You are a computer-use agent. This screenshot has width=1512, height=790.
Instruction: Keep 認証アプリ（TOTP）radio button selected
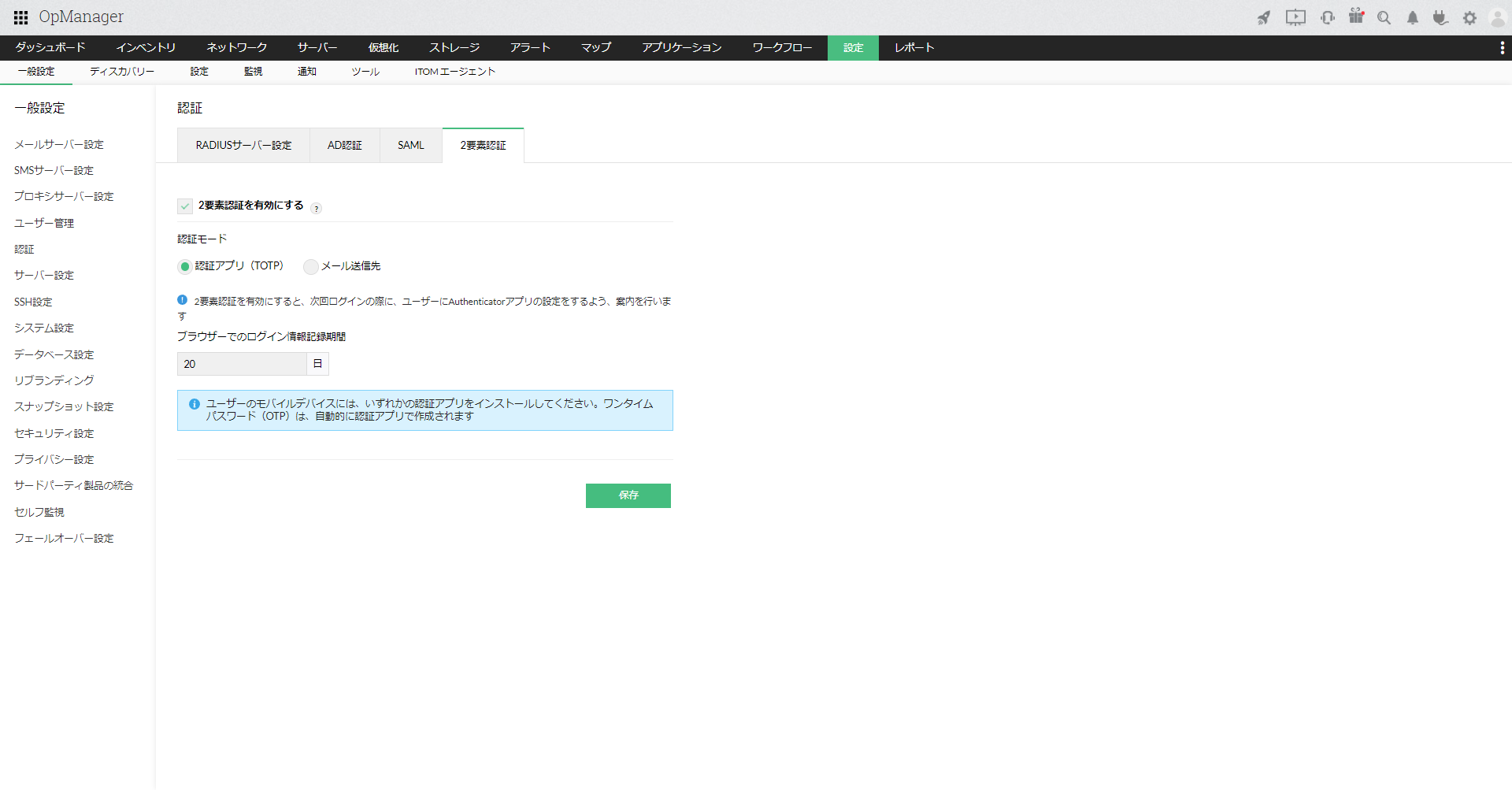[x=183, y=266]
